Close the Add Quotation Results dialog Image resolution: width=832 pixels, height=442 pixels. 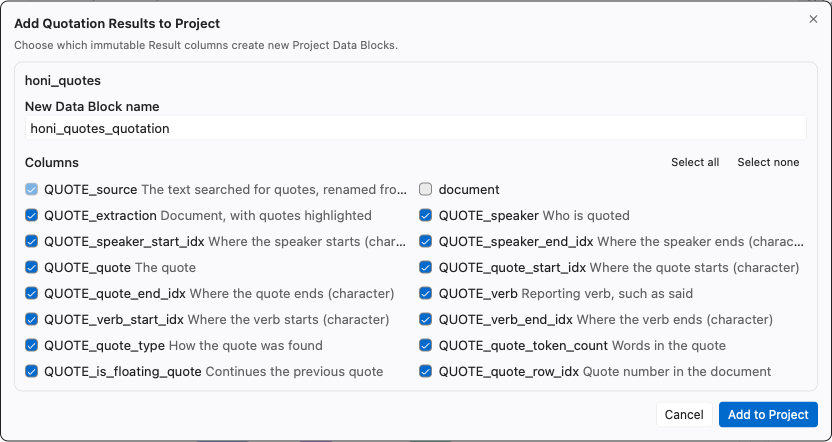pyautogui.click(x=813, y=19)
